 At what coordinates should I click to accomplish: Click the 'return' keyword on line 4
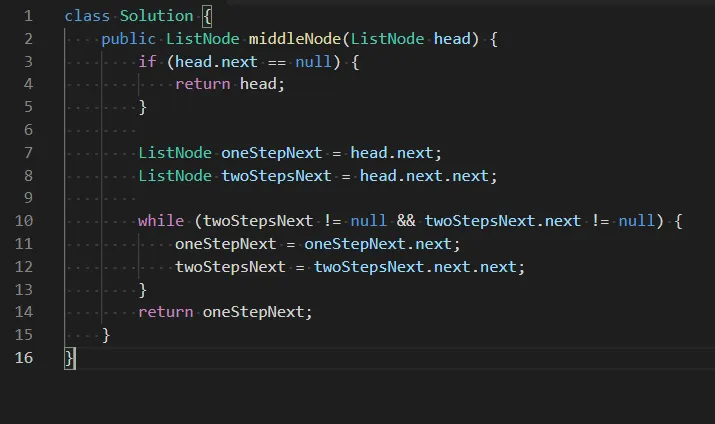point(203,84)
